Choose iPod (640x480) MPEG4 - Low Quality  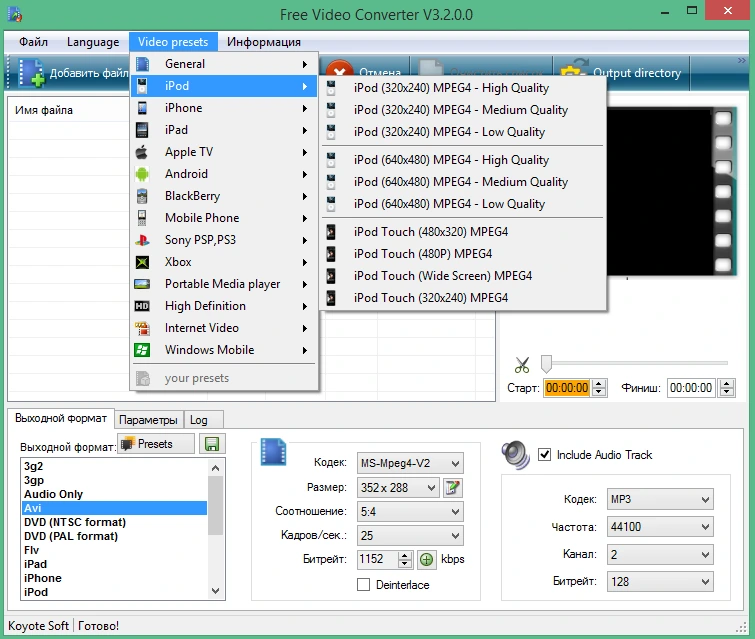(x=462, y=204)
